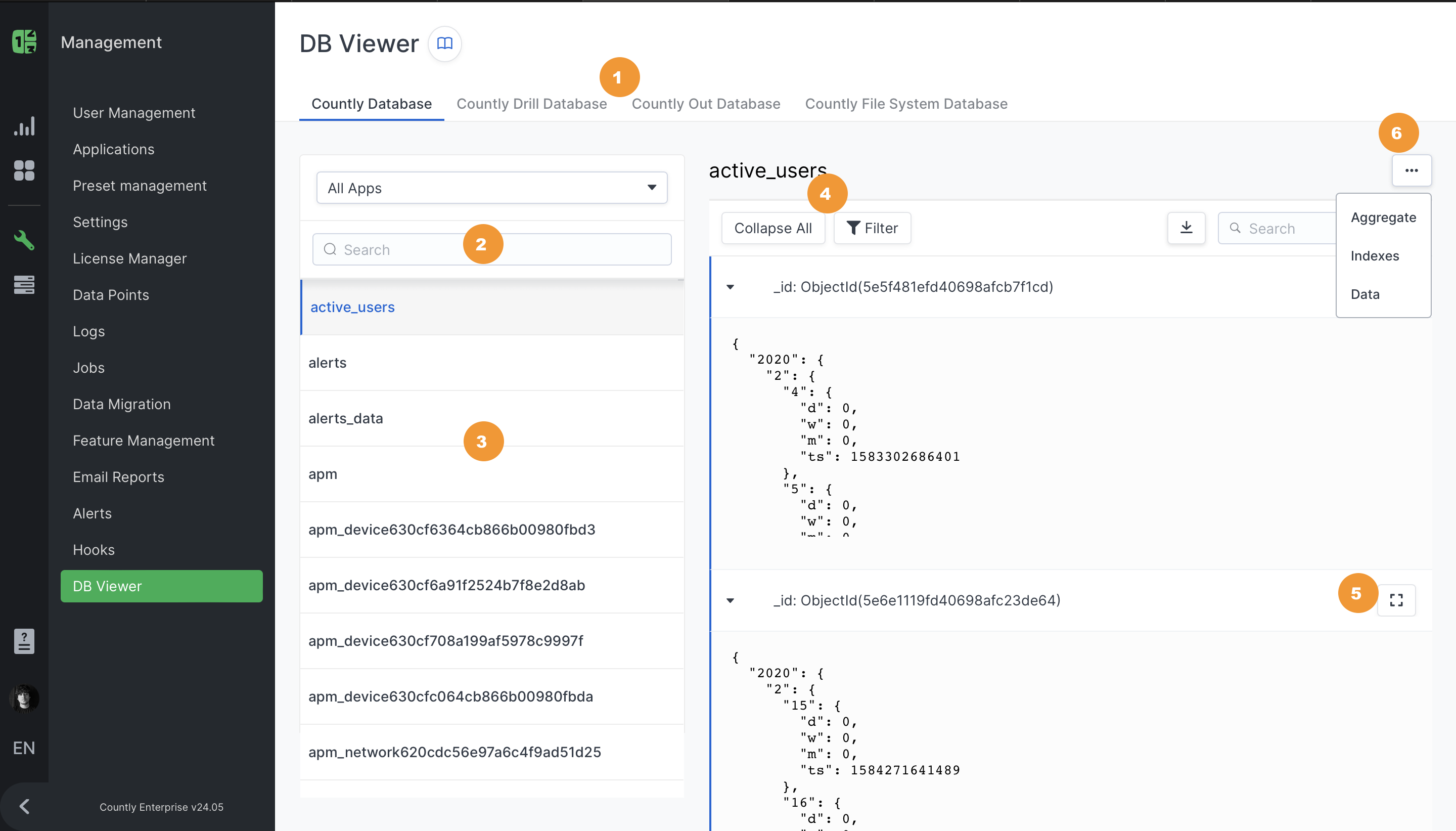Click the _id: ObjectId(5e6e1119fd40698afc23de64) header text
1456x831 pixels.
(917, 600)
